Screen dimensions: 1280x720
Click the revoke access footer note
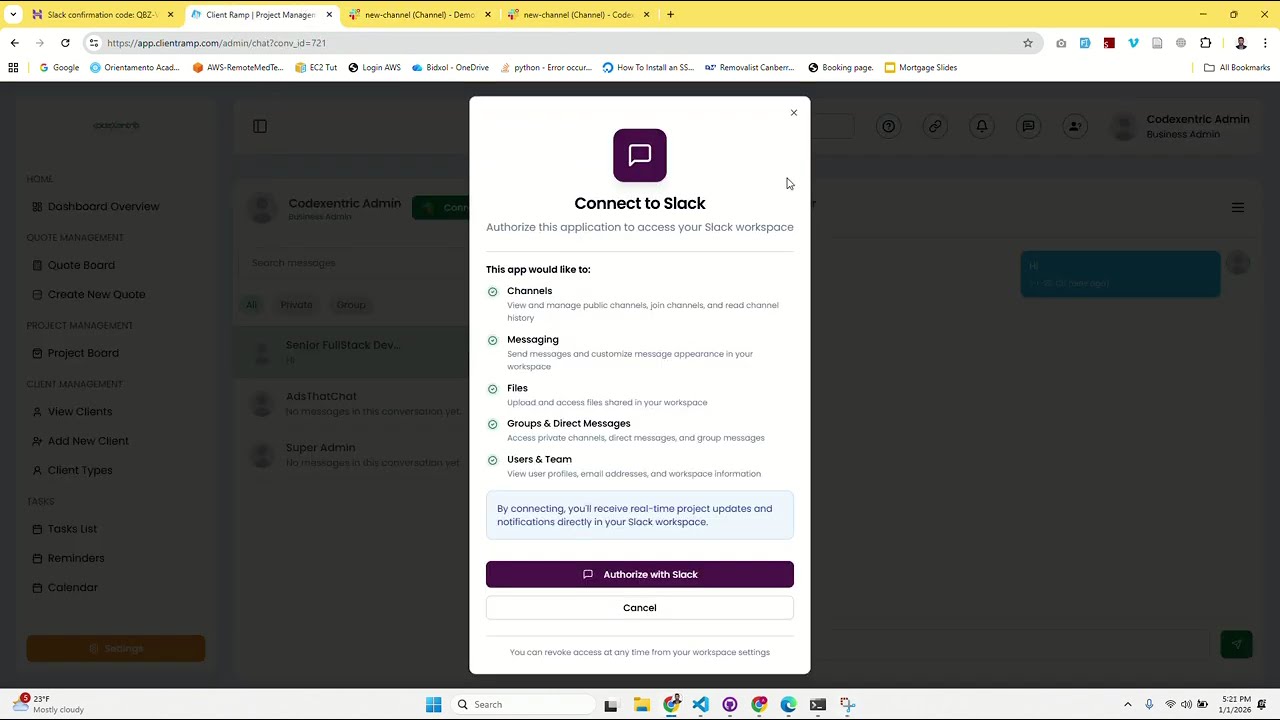[640, 652]
